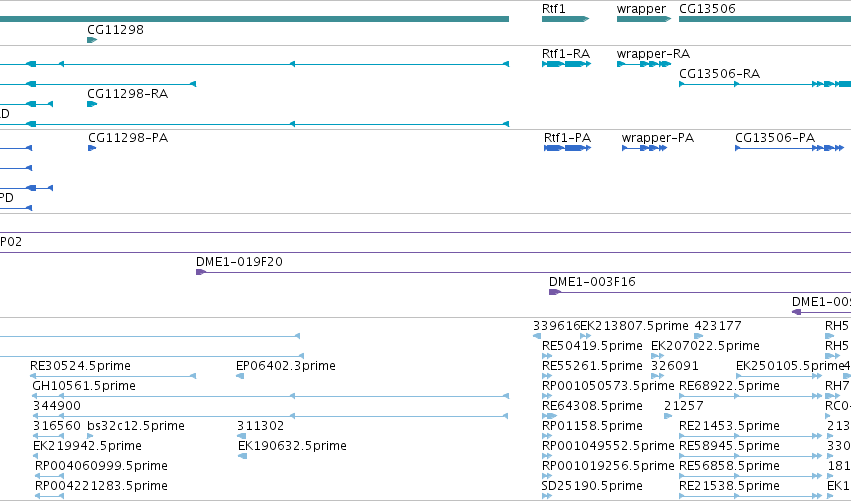The width and height of the screenshot is (851, 501).
Task: Select the CG11298 gene label
Action: 115,30
